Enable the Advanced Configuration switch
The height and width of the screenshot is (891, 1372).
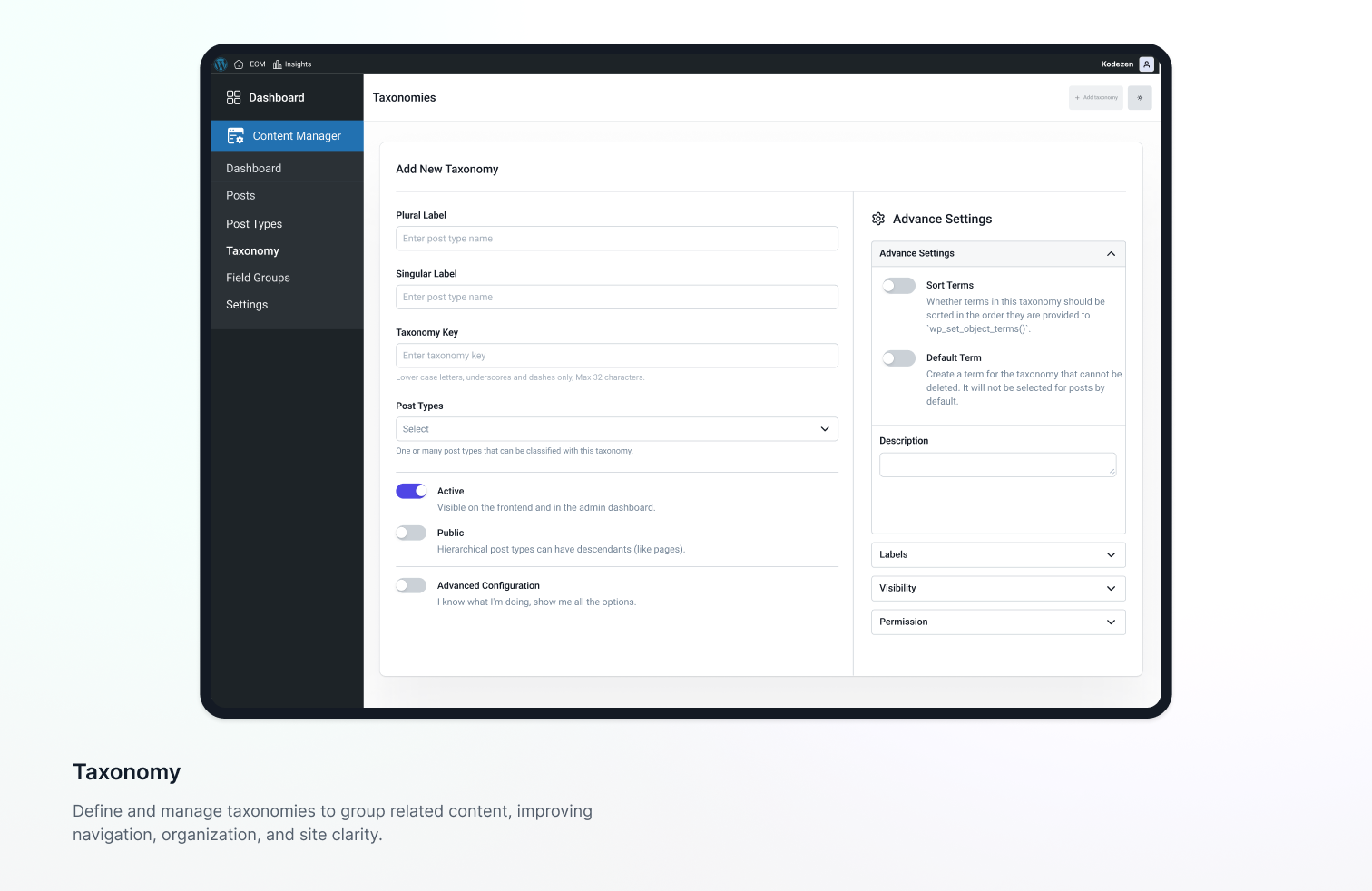[x=410, y=585]
